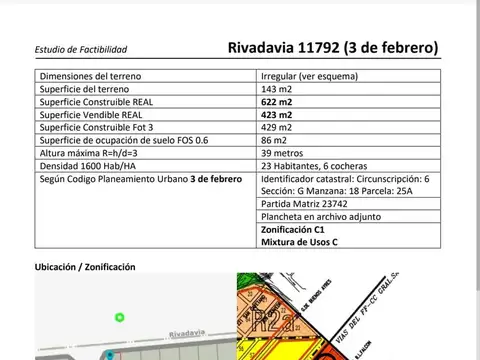The height and width of the screenshot is (360, 480).
Task: Select the bold '423 m2' value
Action: pyautogui.click(x=276, y=115)
